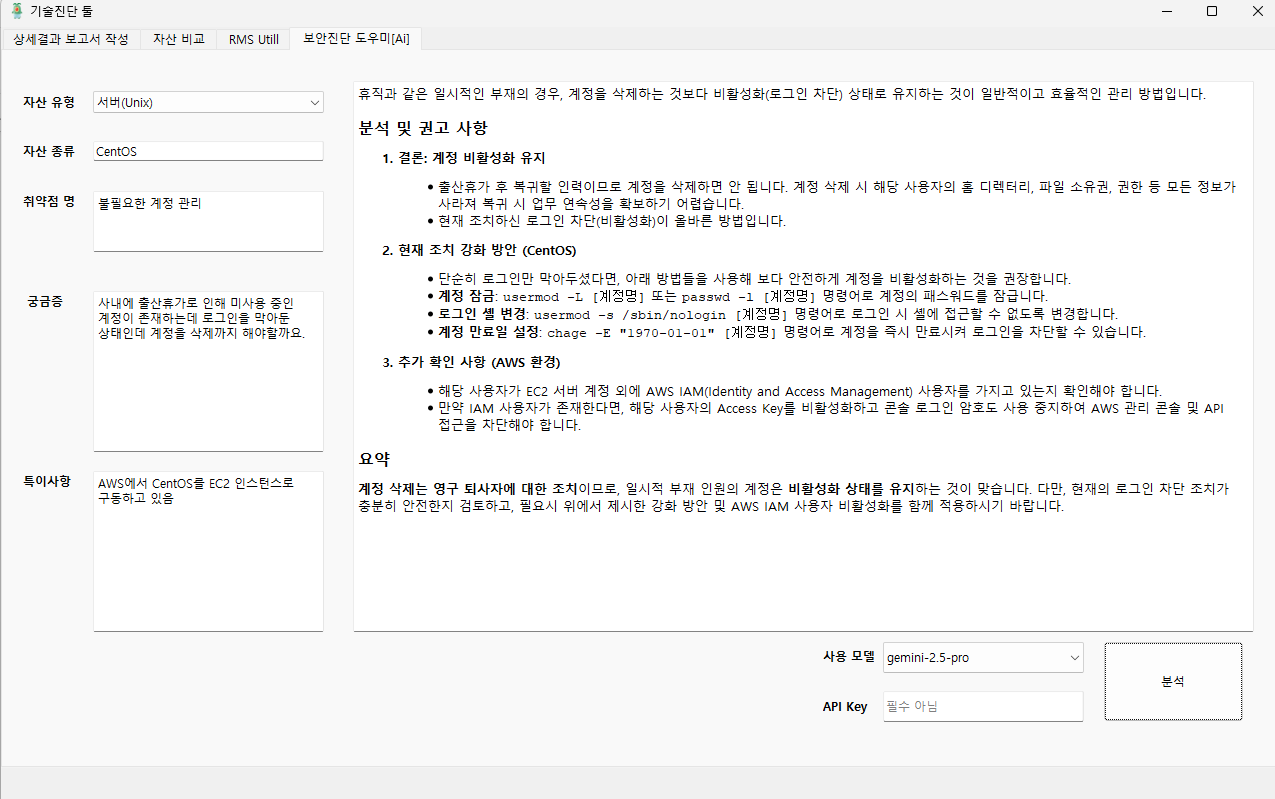The image size is (1275, 799).
Task: Click the 추가 확인 사항 (AWS 환경) section title
Action: [x=471, y=362]
